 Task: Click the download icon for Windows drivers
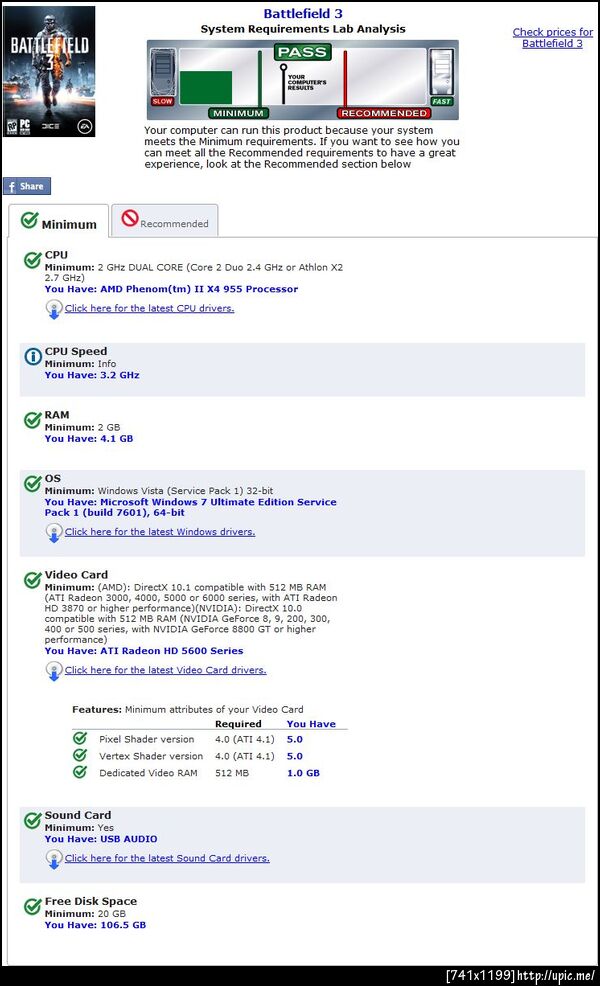pyautogui.click(x=54, y=533)
